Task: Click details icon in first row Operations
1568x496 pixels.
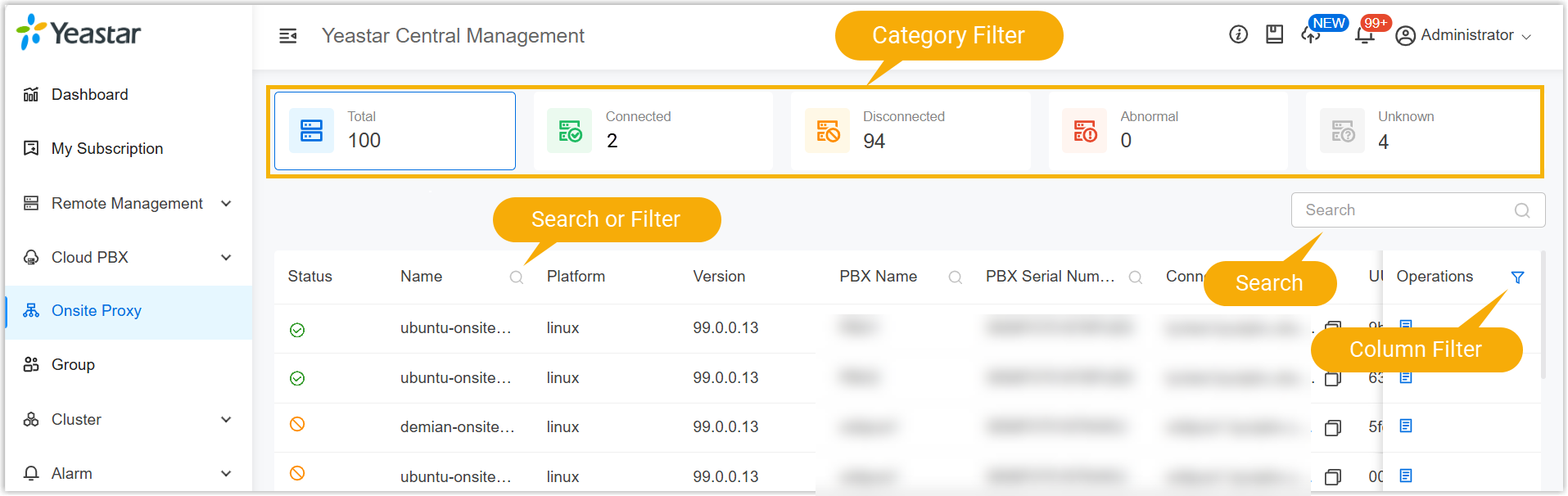Action: point(1406,326)
